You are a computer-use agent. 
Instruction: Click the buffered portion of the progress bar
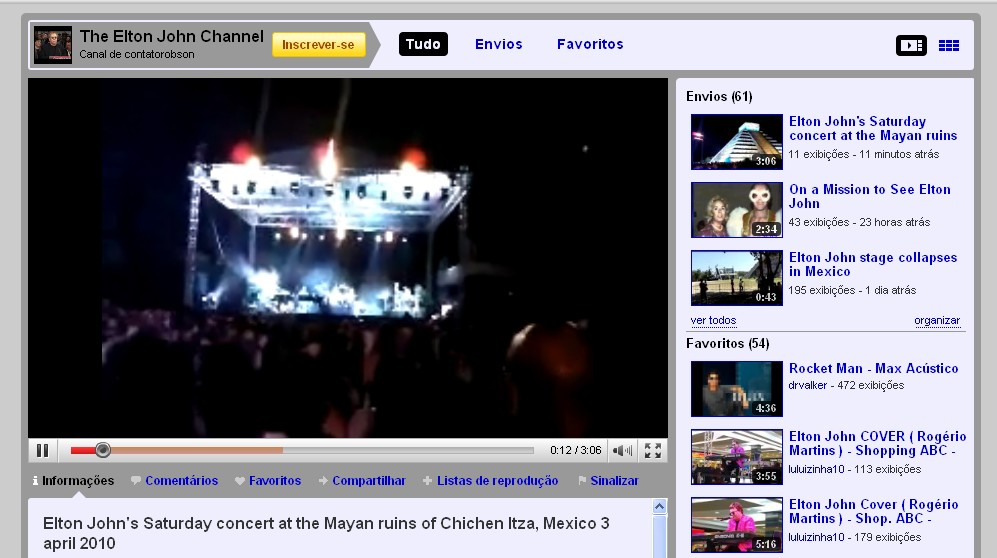tap(197, 450)
